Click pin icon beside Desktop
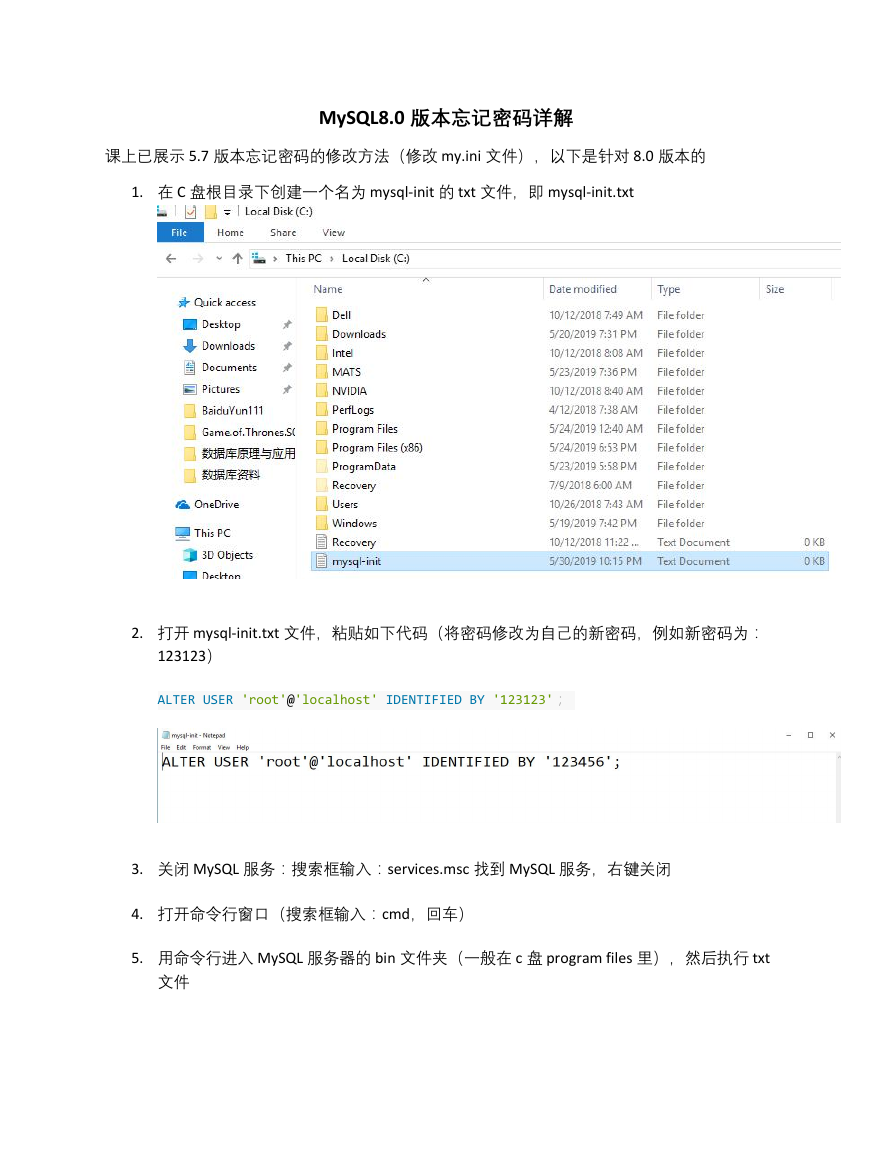Viewport: 893px width, 1155px height. tap(287, 324)
